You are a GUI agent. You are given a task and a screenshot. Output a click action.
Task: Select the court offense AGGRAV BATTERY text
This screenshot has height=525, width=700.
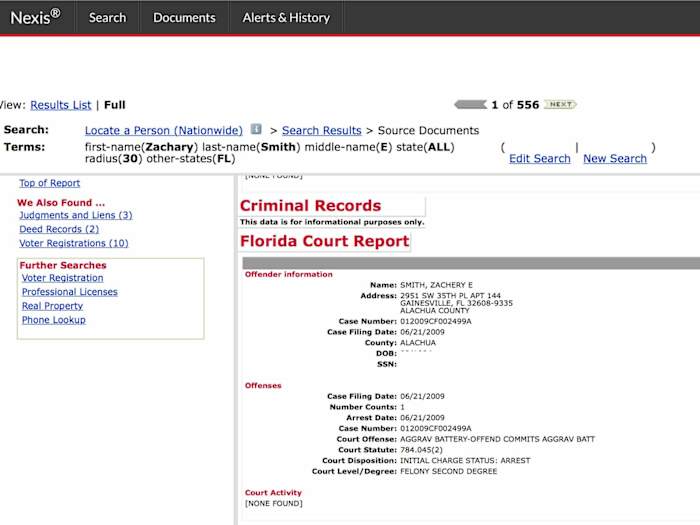point(497,439)
